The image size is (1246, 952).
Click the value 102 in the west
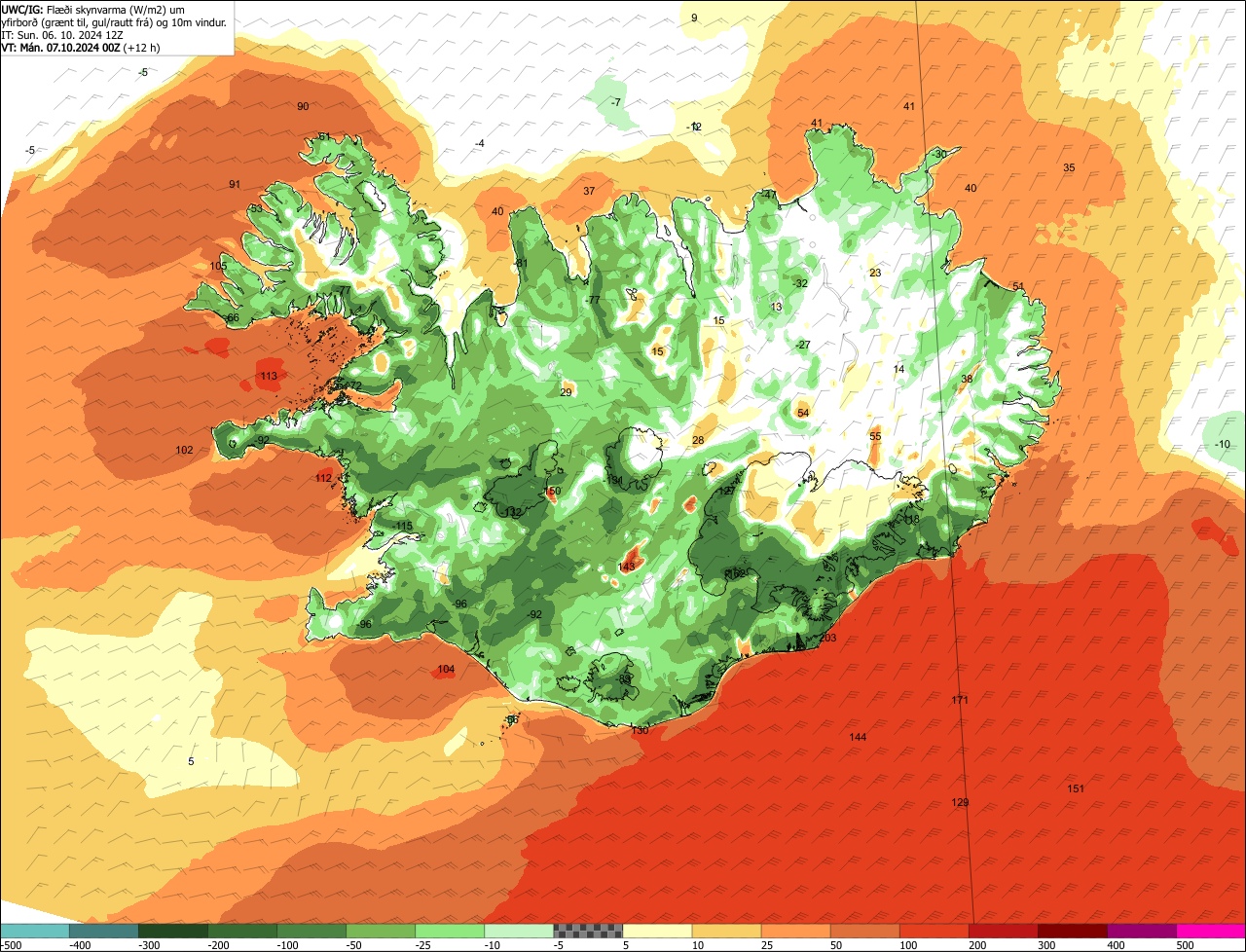coord(184,450)
